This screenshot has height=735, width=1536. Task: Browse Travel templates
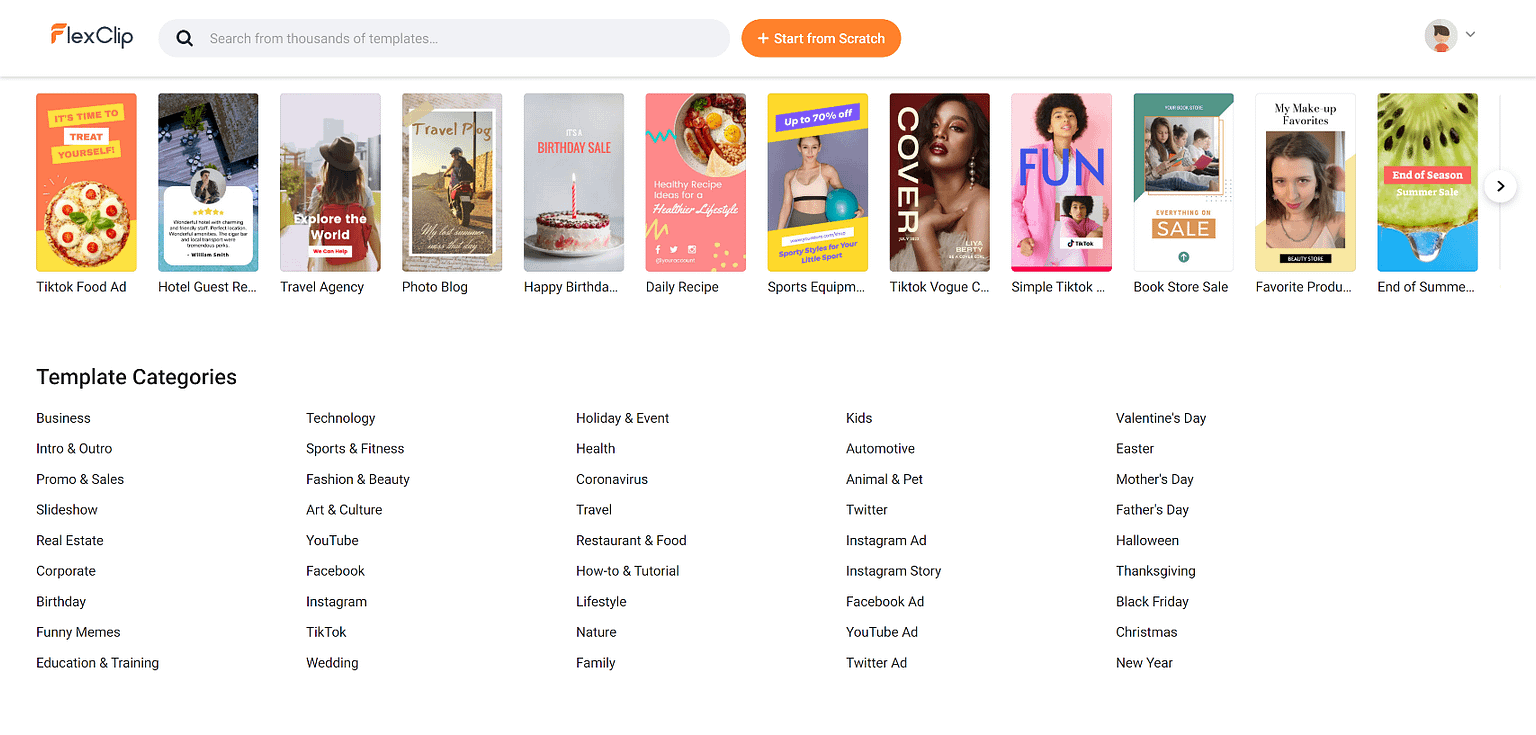(593, 509)
